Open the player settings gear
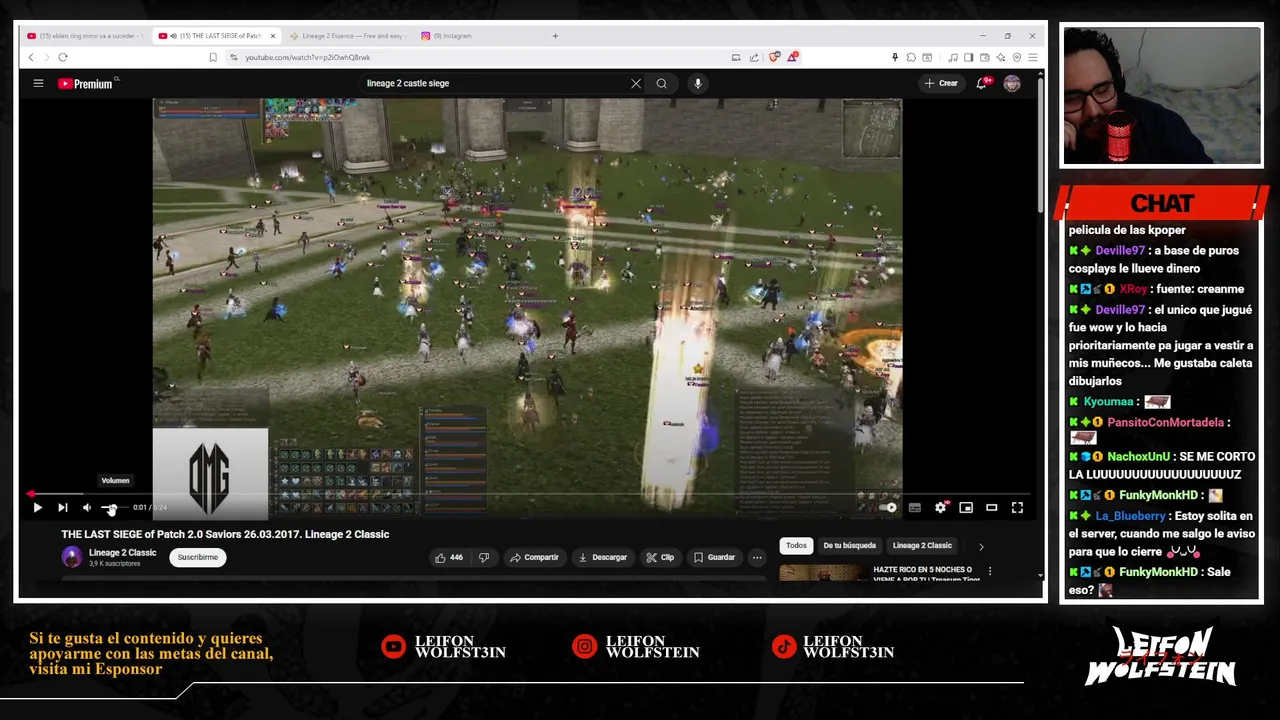 [x=940, y=508]
